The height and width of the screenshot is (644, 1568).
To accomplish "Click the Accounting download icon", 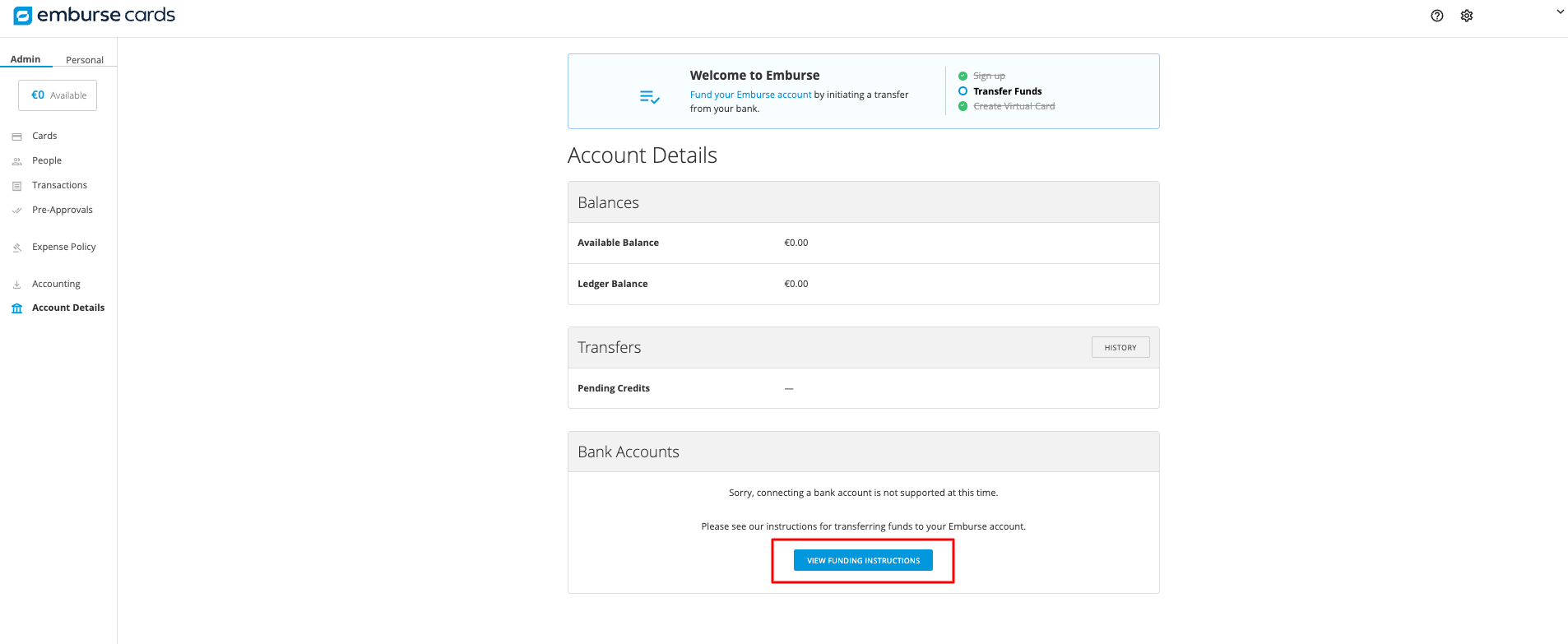I will [16, 285].
